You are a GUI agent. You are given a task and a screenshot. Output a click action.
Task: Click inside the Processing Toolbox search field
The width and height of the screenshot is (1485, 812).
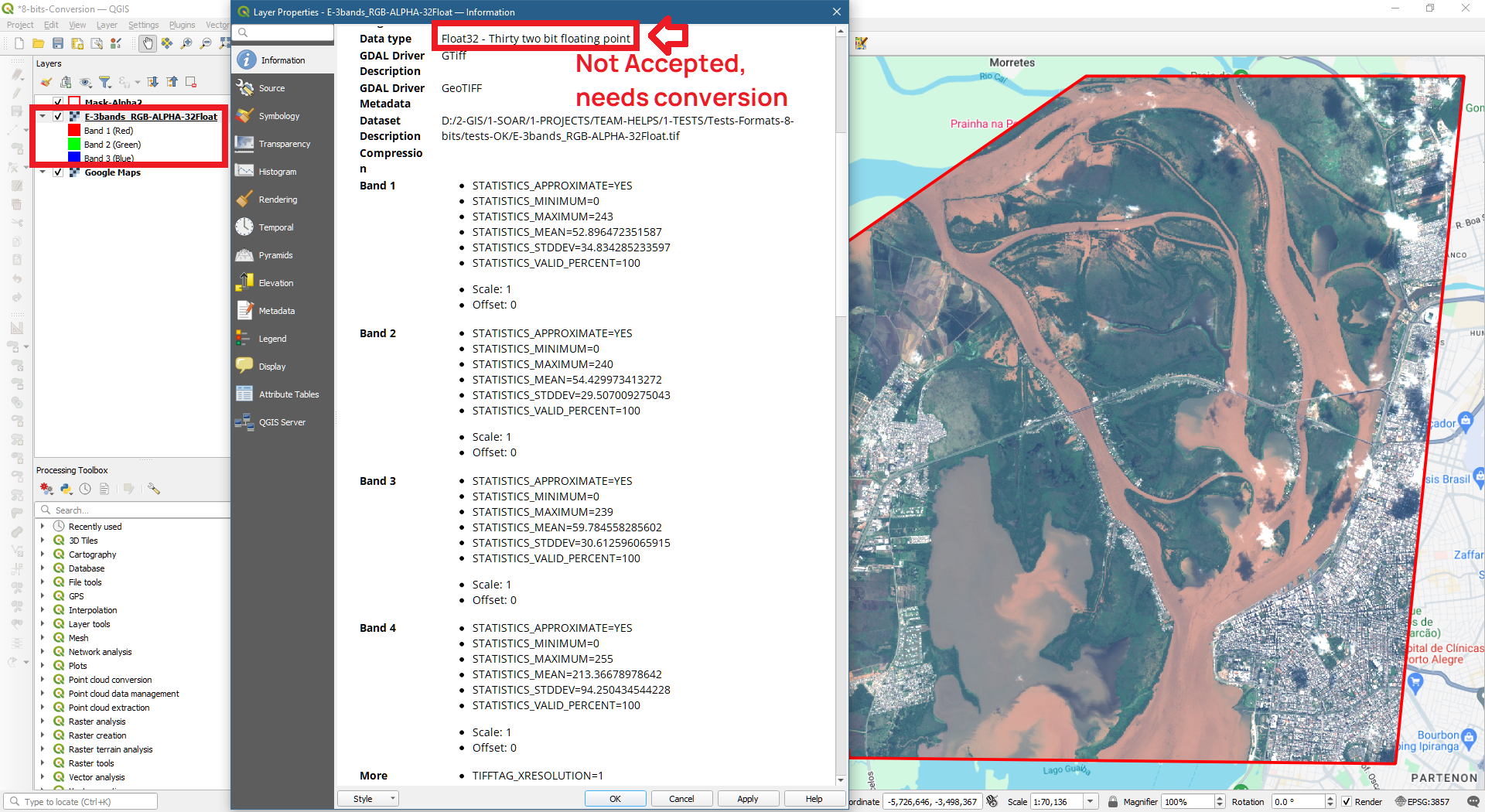(x=131, y=510)
